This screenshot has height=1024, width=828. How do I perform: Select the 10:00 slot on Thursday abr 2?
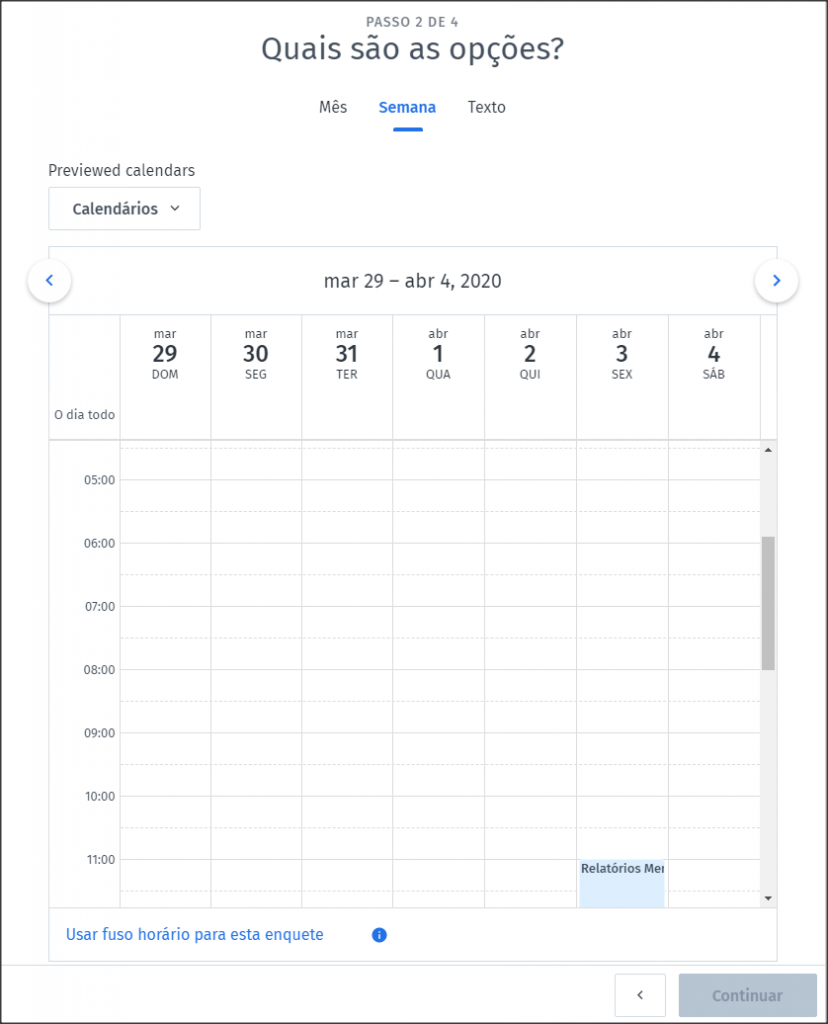pyautogui.click(x=530, y=812)
